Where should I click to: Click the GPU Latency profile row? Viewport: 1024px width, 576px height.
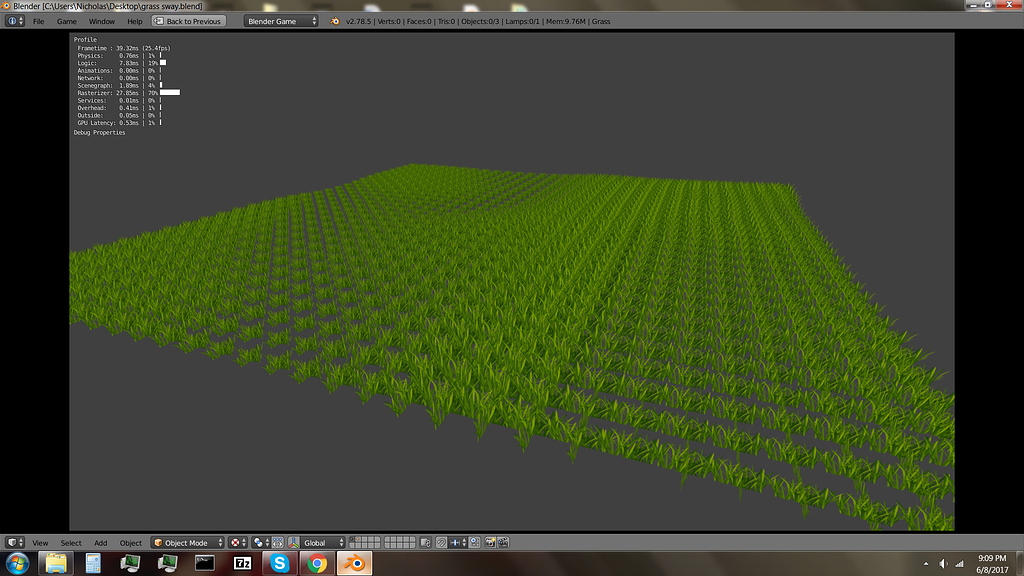(119, 123)
